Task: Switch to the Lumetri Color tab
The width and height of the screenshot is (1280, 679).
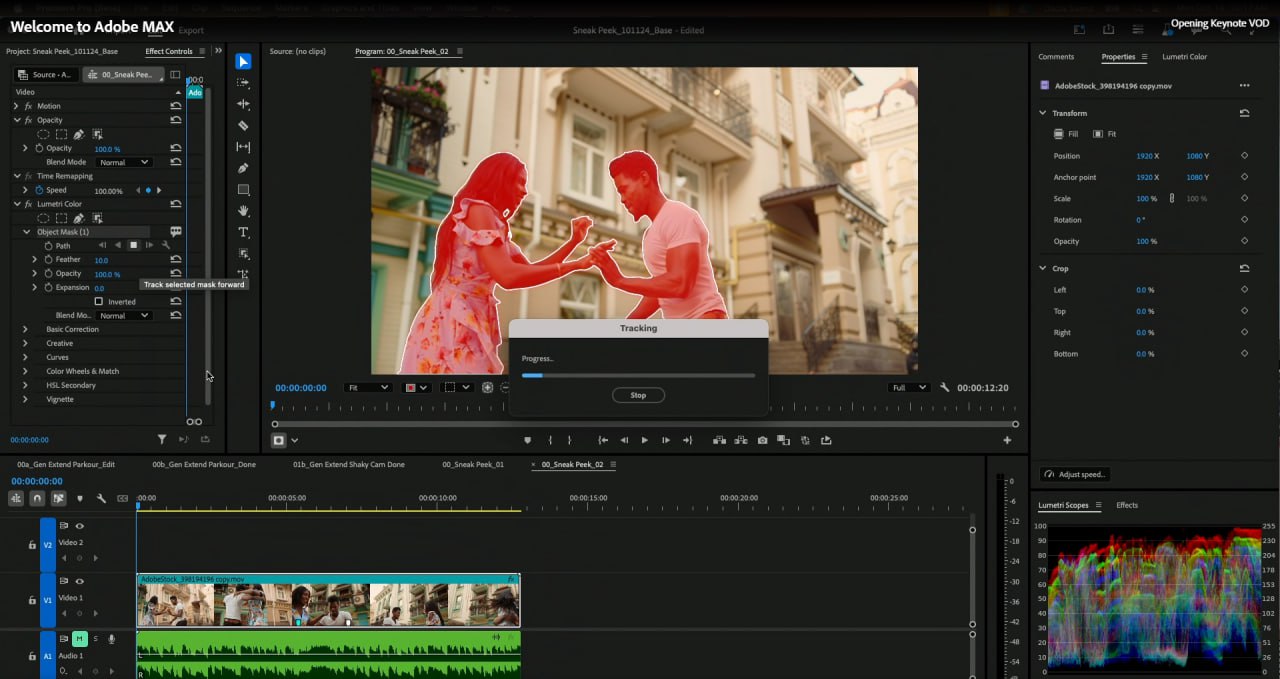Action: tap(1184, 57)
